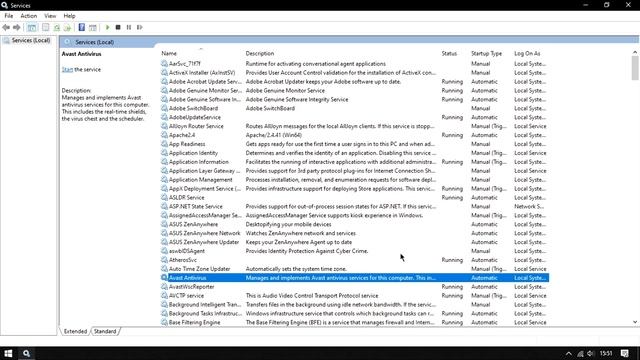Click the Start the service link

pyautogui.click(x=67, y=69)
